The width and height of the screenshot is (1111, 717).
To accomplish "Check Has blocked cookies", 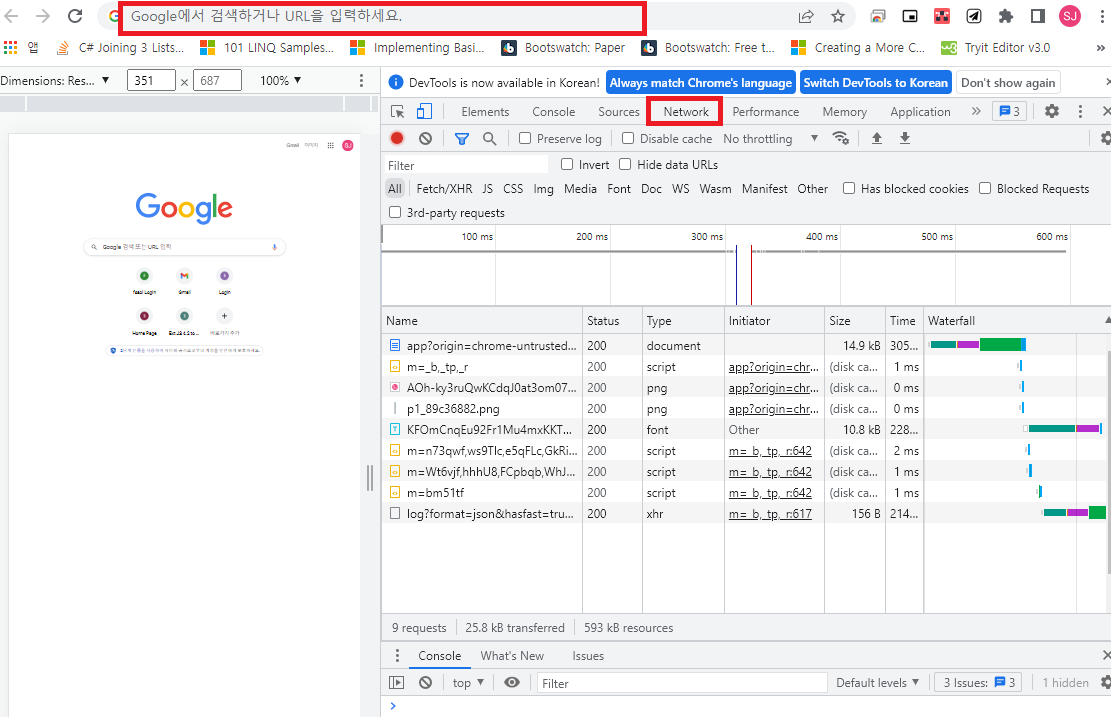I will 849,188.
